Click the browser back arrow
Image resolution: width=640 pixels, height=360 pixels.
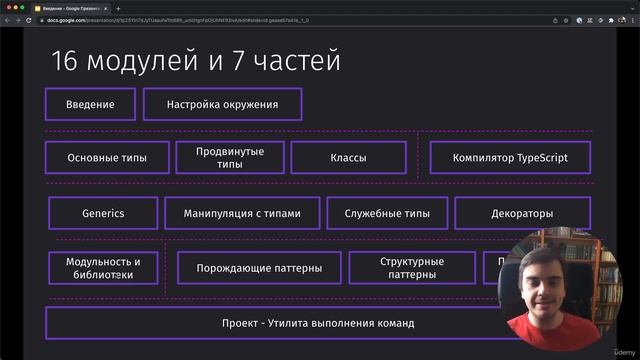click(x=7, y=20)
